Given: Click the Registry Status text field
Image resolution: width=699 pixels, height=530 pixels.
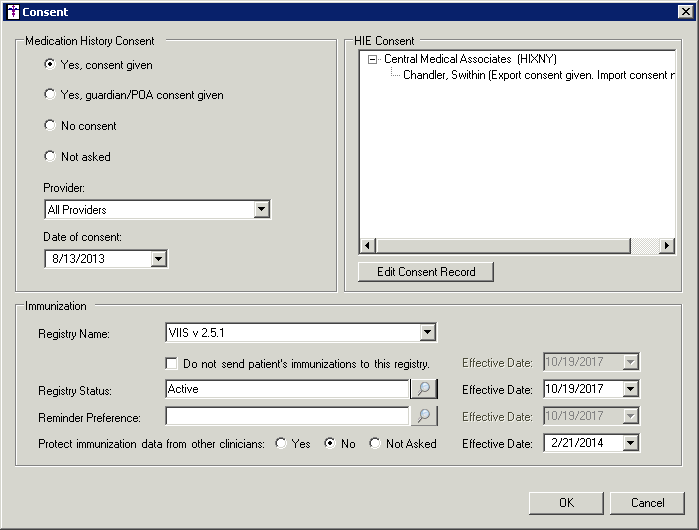Looking at the screenshot, I should [x=287, y=389].
